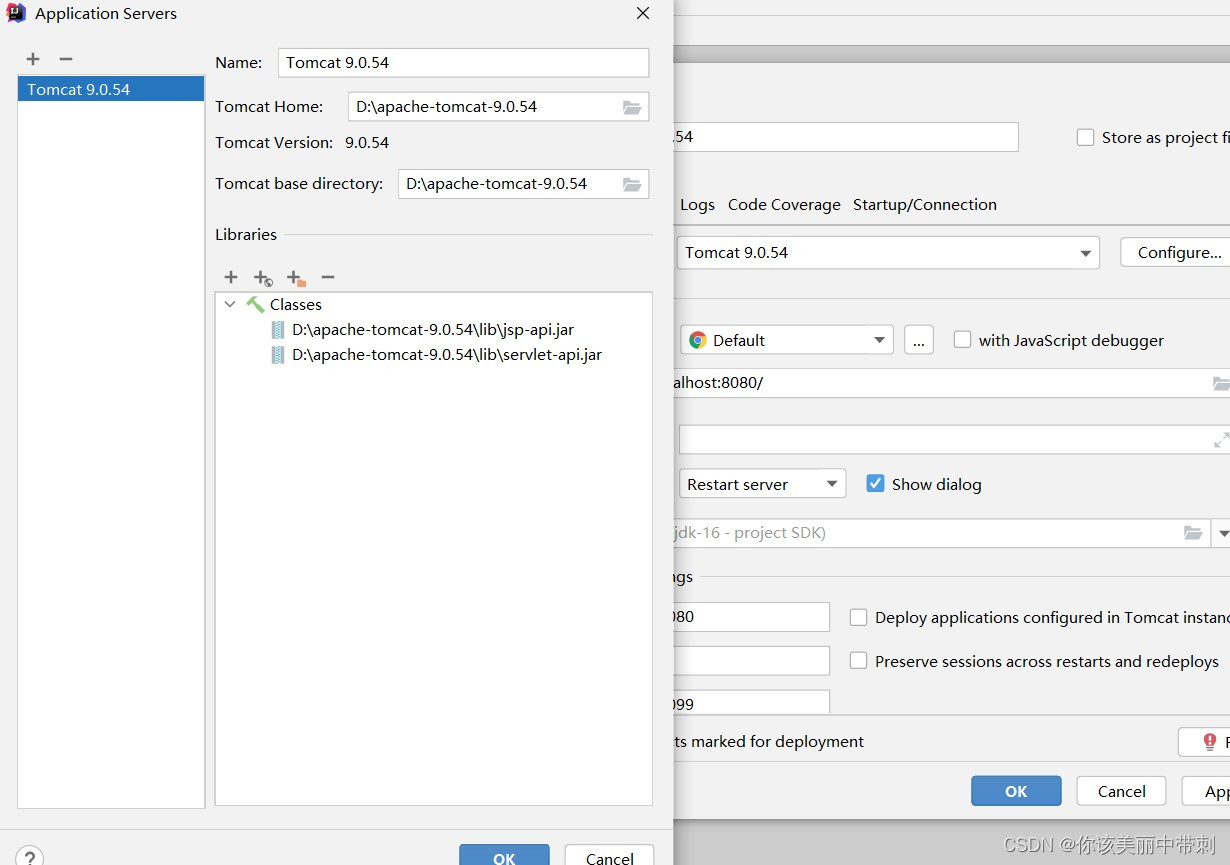
Task: Check Preserve sessions across restarts and redeploys
Action: (x=858, y=661)
